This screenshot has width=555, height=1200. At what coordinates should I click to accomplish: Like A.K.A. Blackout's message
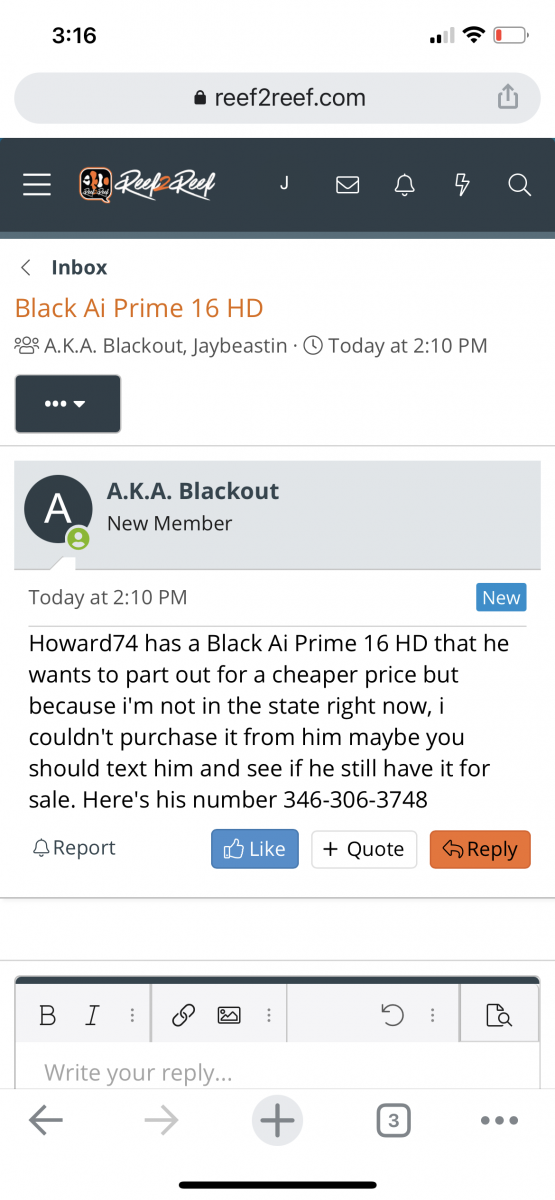[255, 849]
